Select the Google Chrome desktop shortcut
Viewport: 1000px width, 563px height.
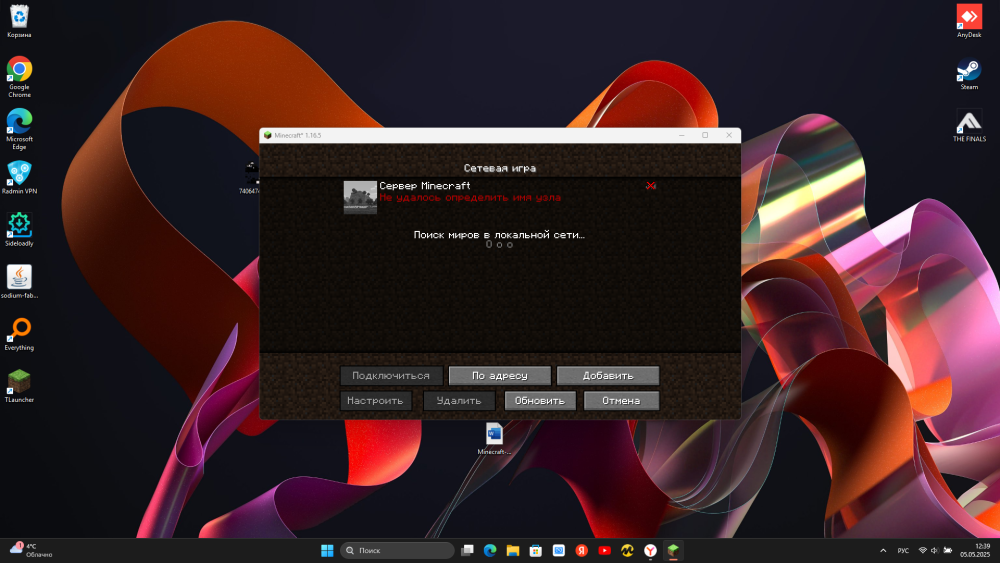[x=19, y=77]
